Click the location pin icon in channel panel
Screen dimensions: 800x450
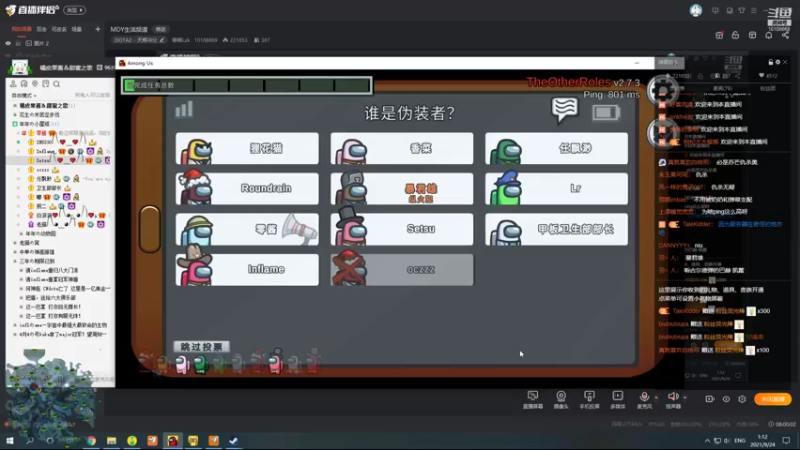(x=35, y=84)
